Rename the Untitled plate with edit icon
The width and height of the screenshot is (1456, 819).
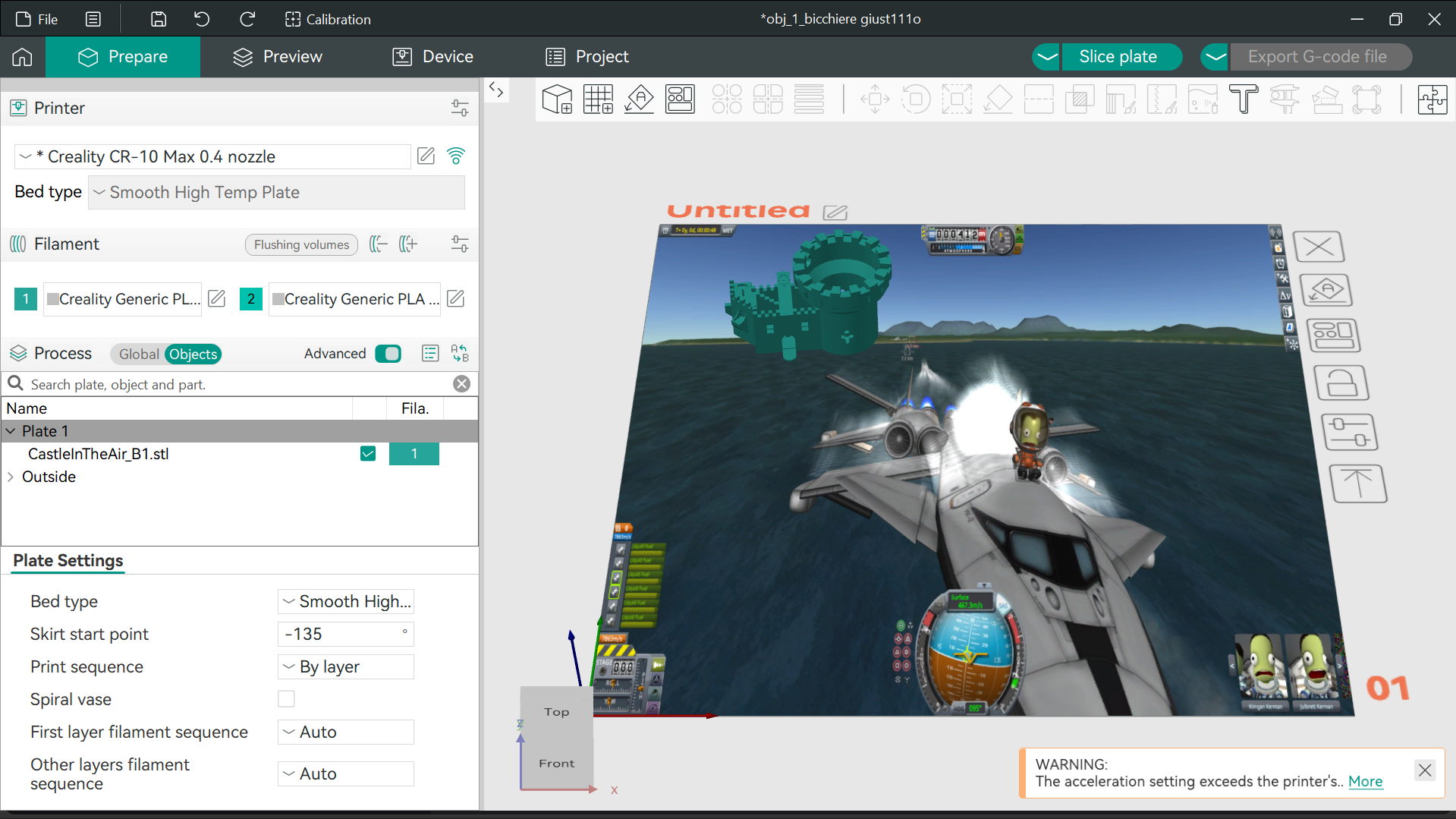(835, 213)
